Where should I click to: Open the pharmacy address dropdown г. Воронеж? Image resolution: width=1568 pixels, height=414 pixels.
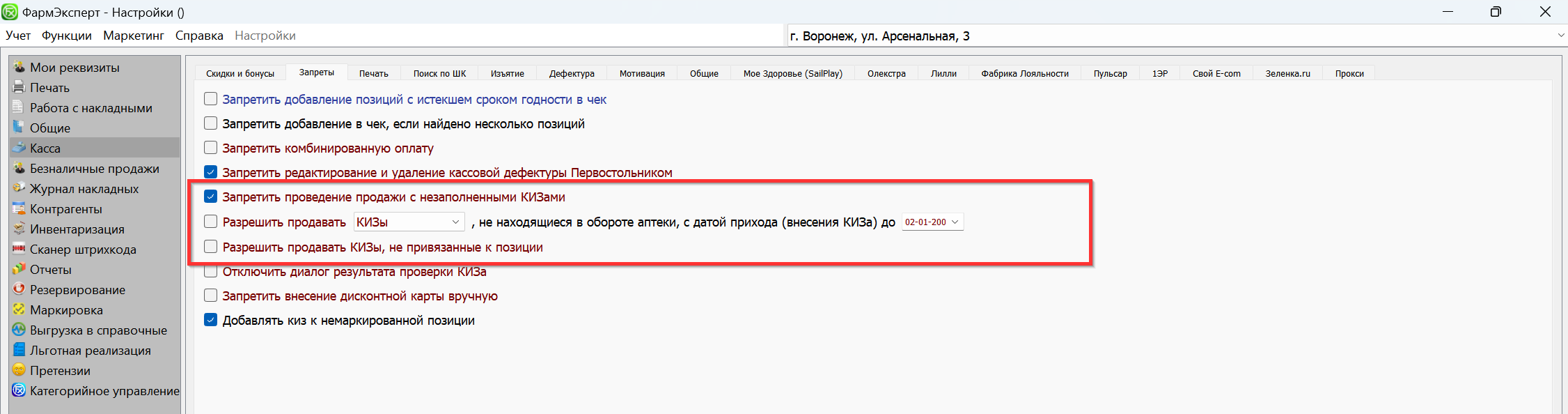coord(1560,36)
